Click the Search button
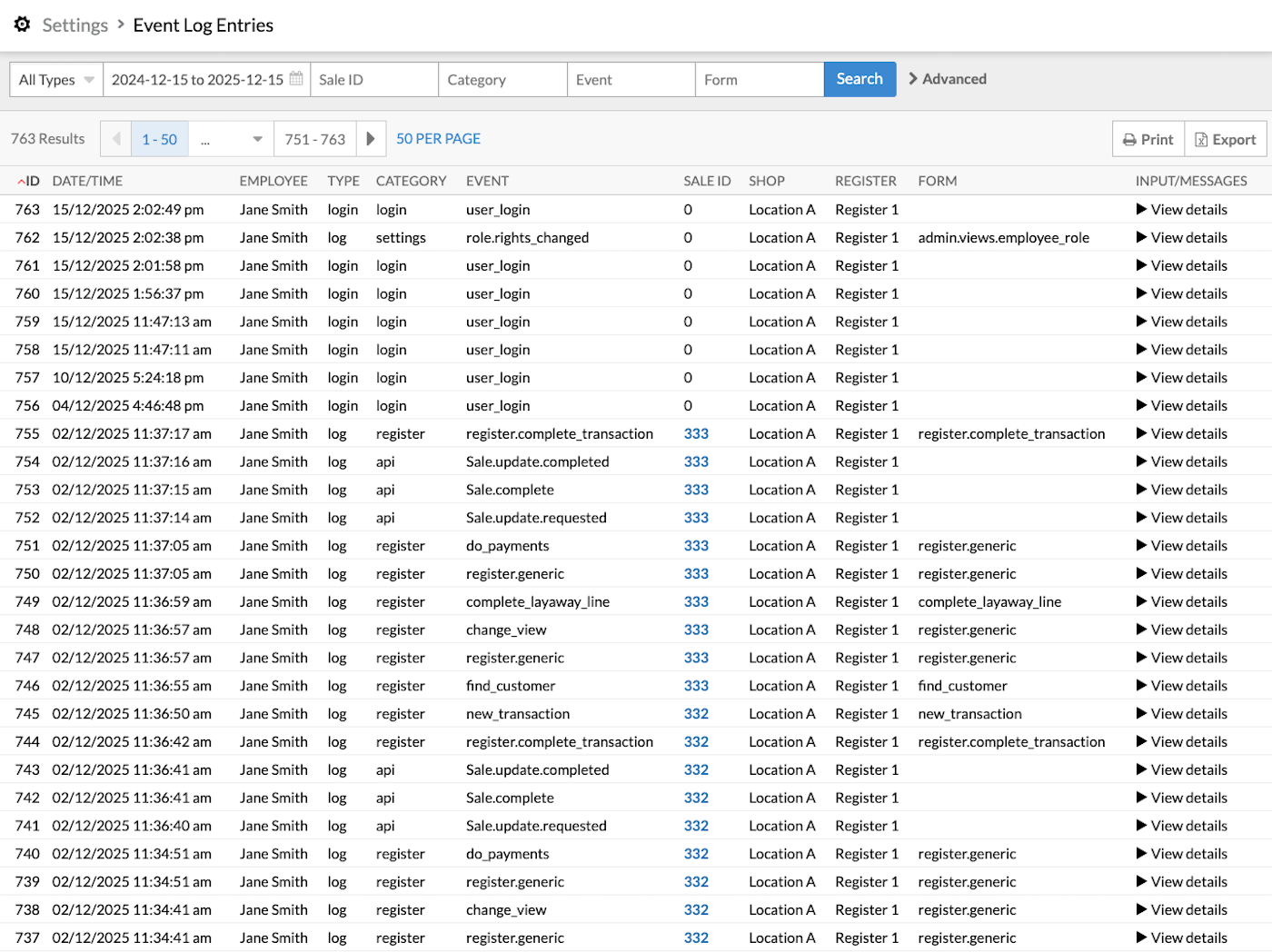1272x952 pixels. pos(859,79)
